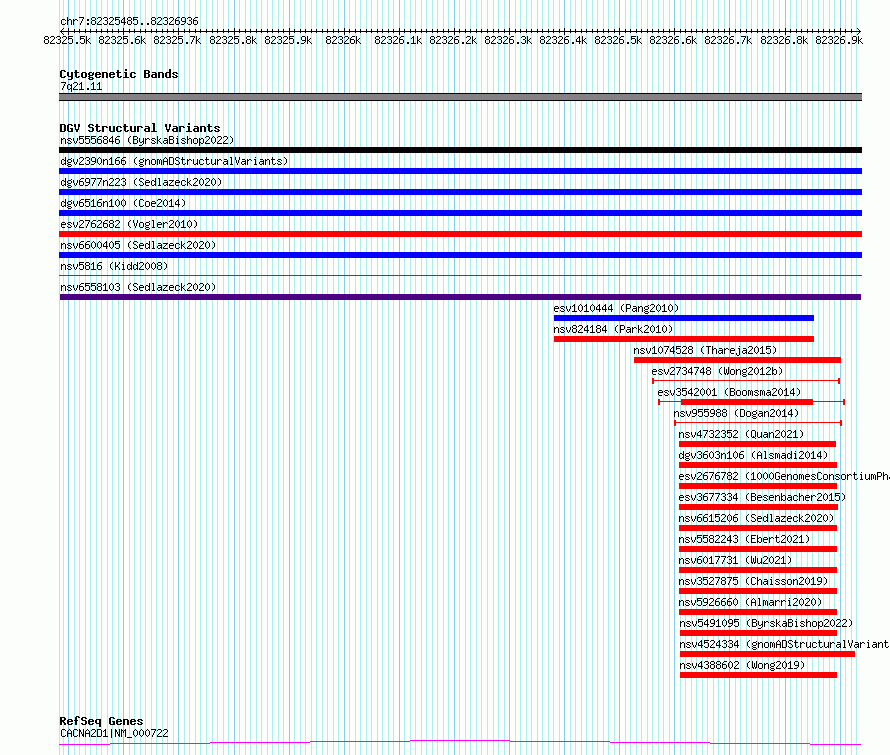Viewport: 890px width, 755px height.
Task: Click nsv6017731 (Wu2021) label
Action: tap(735, 560)
